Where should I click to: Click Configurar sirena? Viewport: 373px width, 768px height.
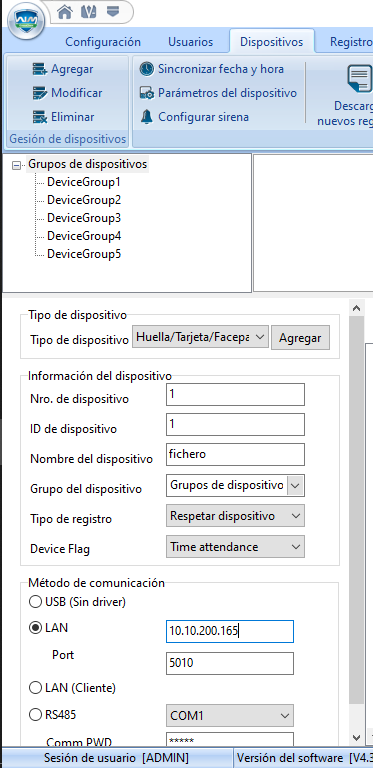tap(194, 117)
